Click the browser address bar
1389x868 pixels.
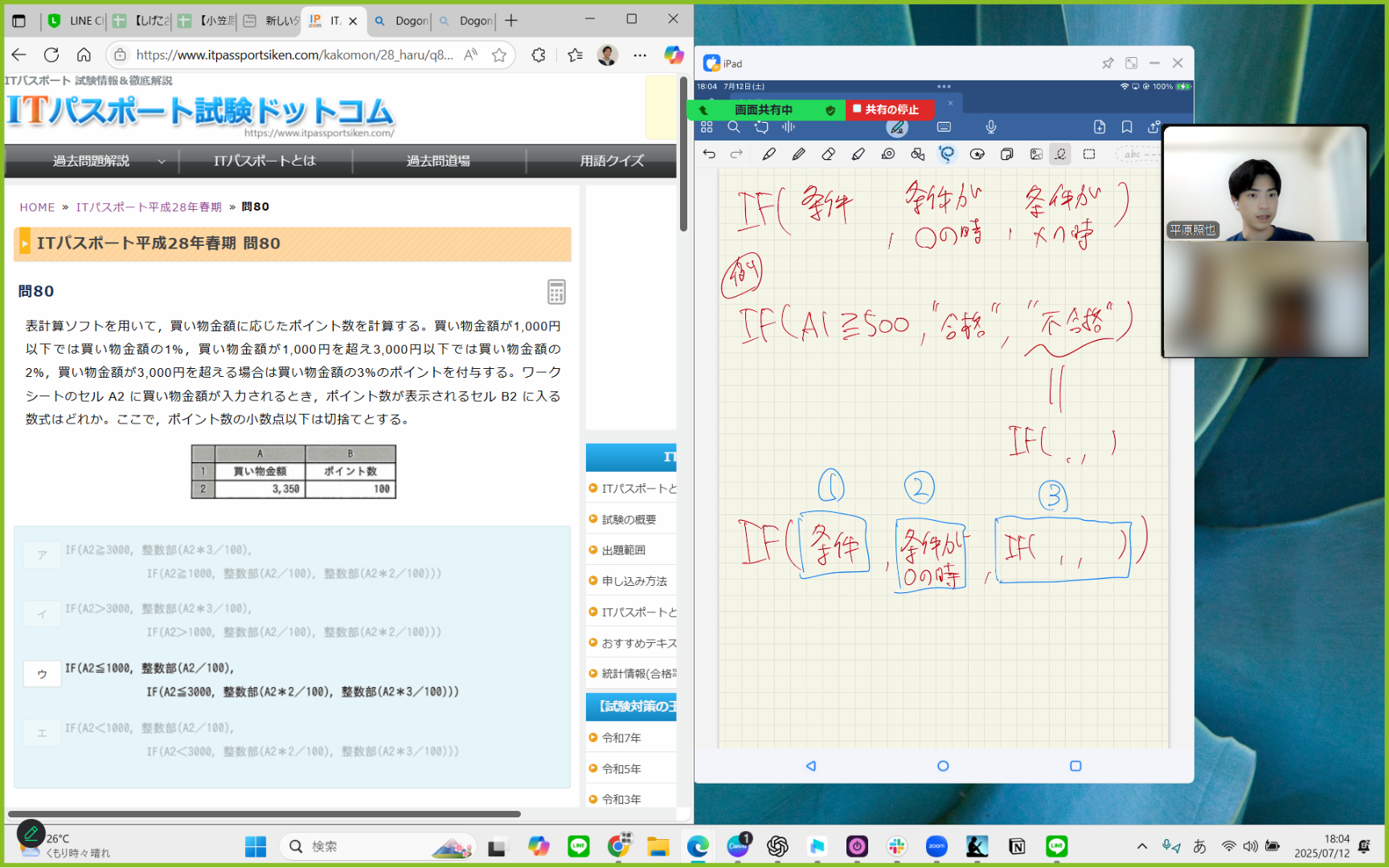point(294,55)
